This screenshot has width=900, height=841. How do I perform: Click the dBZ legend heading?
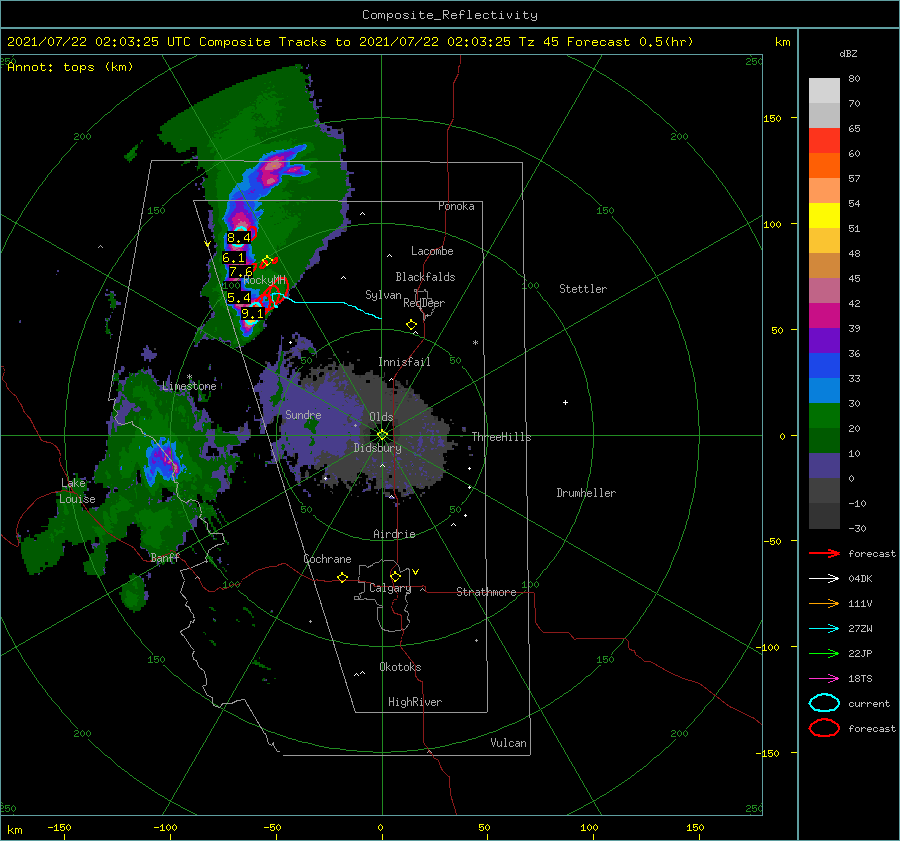[x=848, y=53]
